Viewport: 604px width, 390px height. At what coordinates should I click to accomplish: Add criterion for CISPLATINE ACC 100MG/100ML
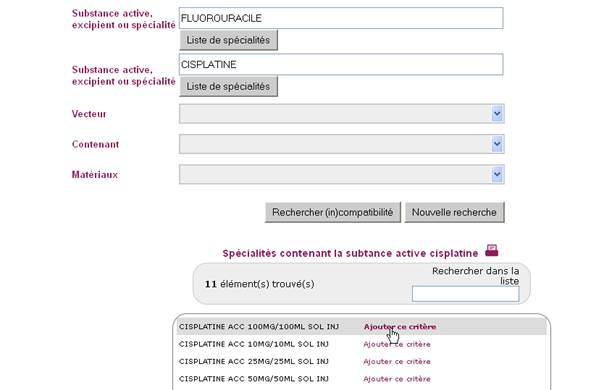pos(400,327)
